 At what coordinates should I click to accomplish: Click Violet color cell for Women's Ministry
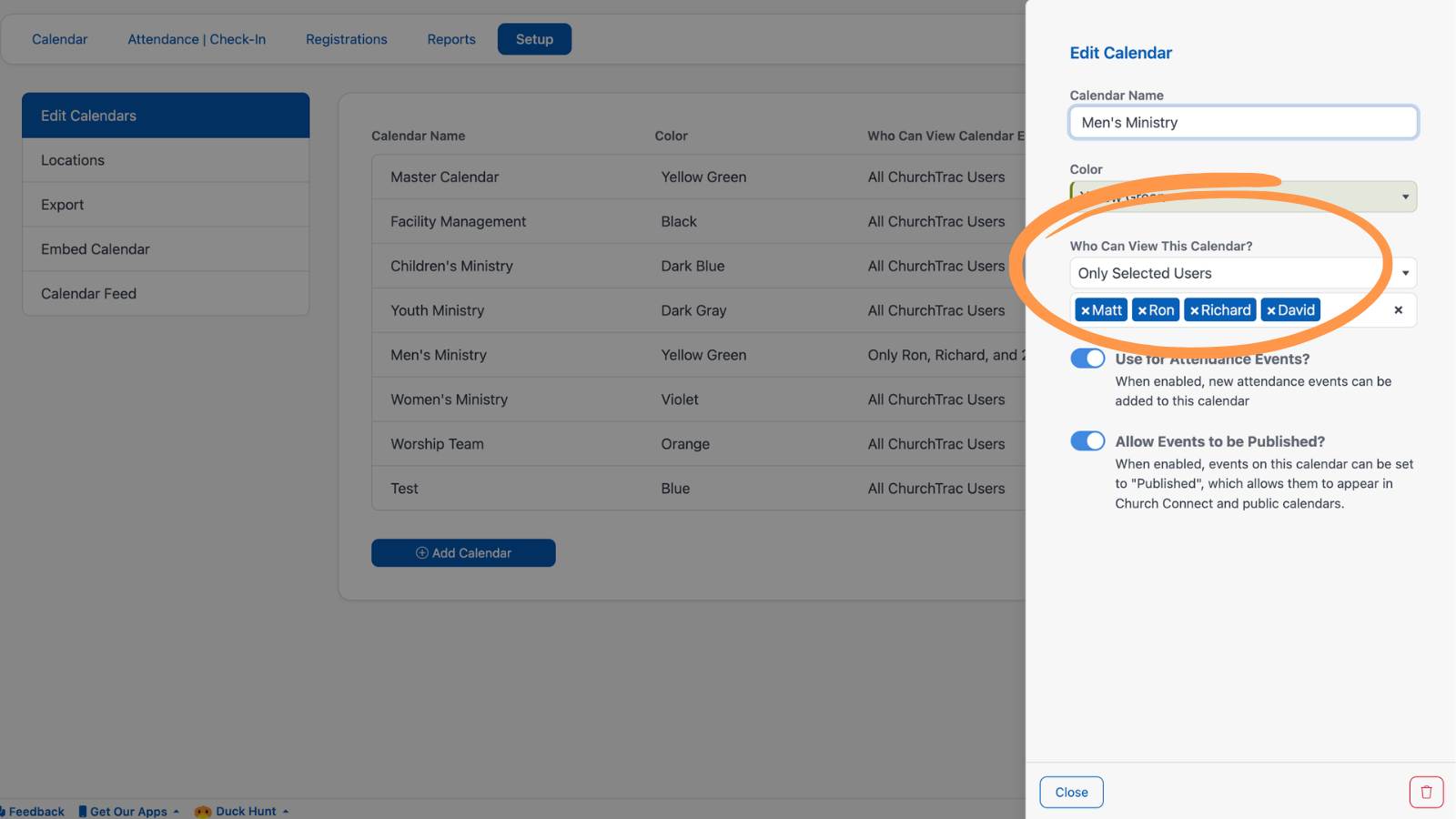[680, 399]
